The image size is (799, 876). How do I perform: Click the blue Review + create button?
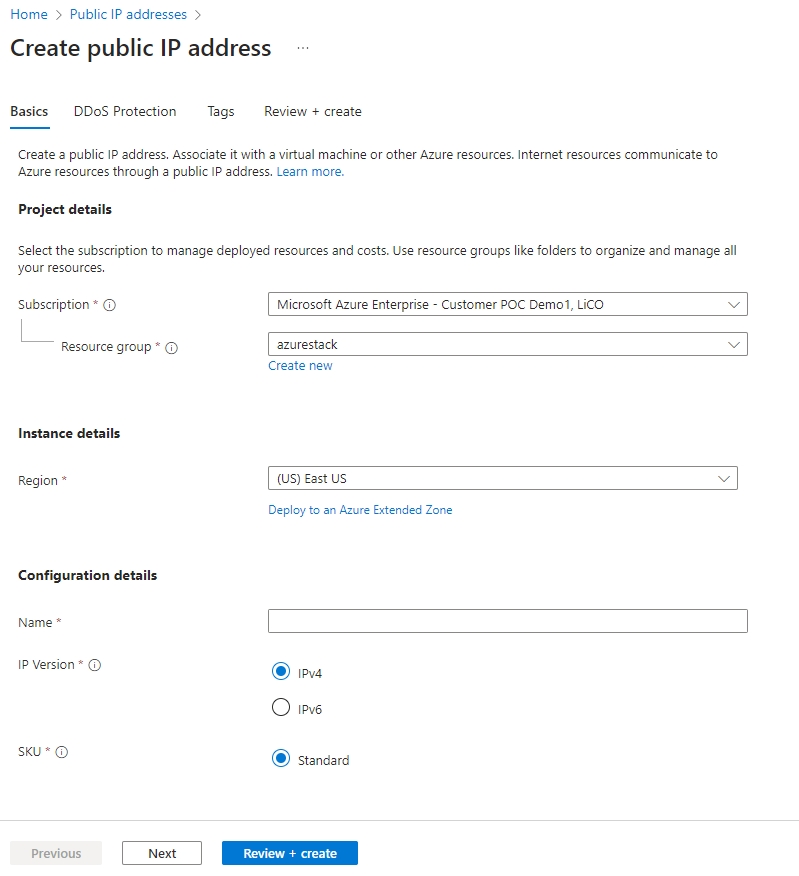tap(290, 853)
